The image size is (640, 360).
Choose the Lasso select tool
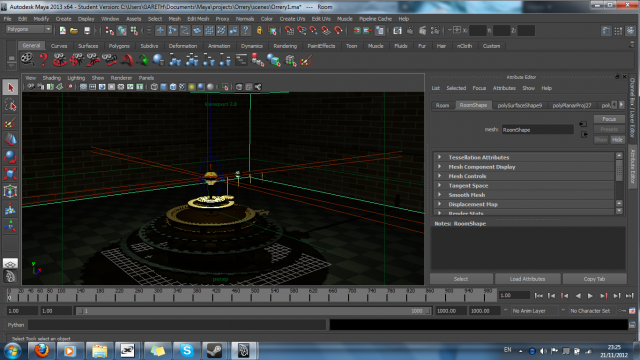coord(10,105)
